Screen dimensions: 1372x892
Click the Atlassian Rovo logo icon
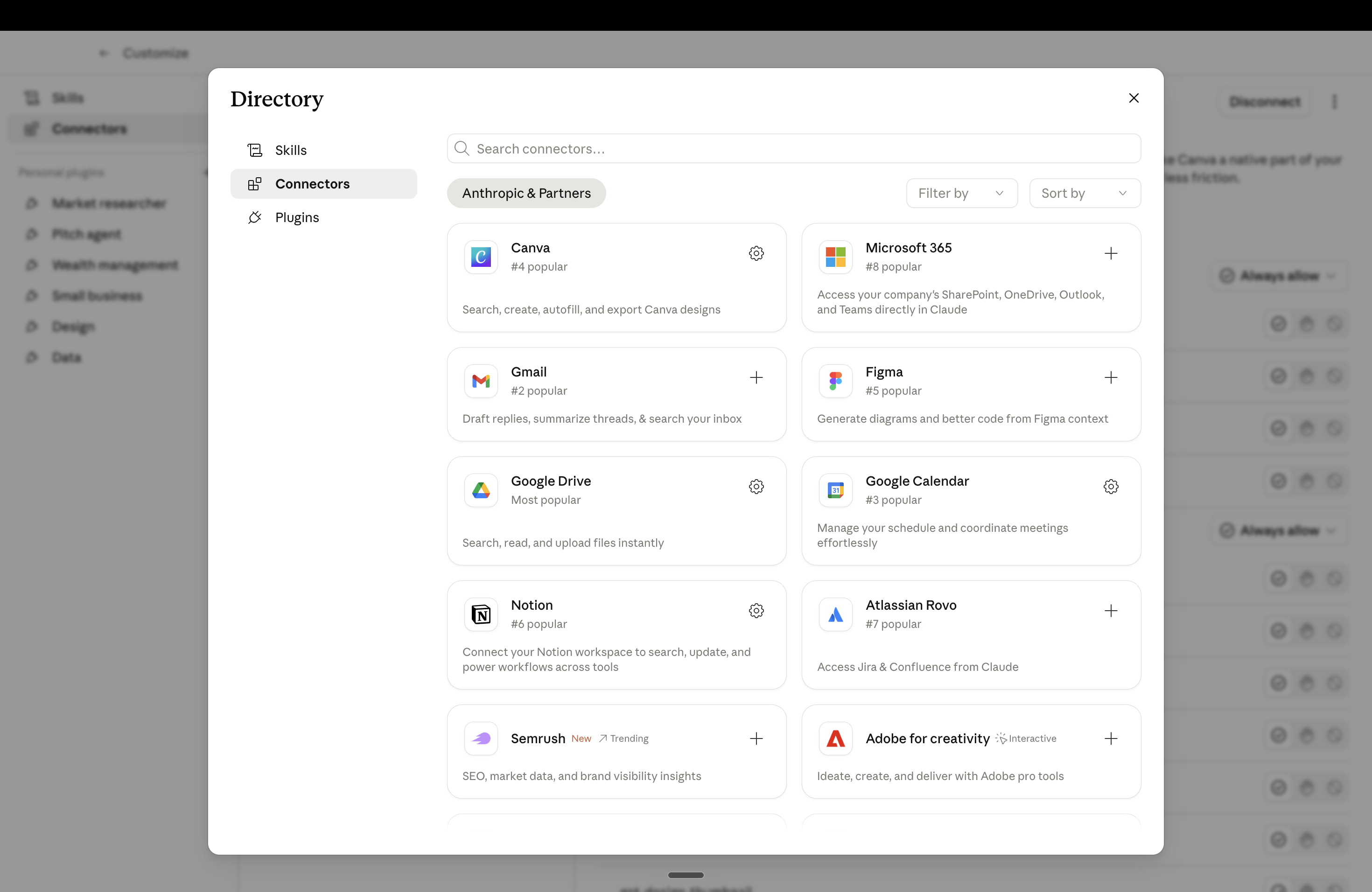click(835, 614)
